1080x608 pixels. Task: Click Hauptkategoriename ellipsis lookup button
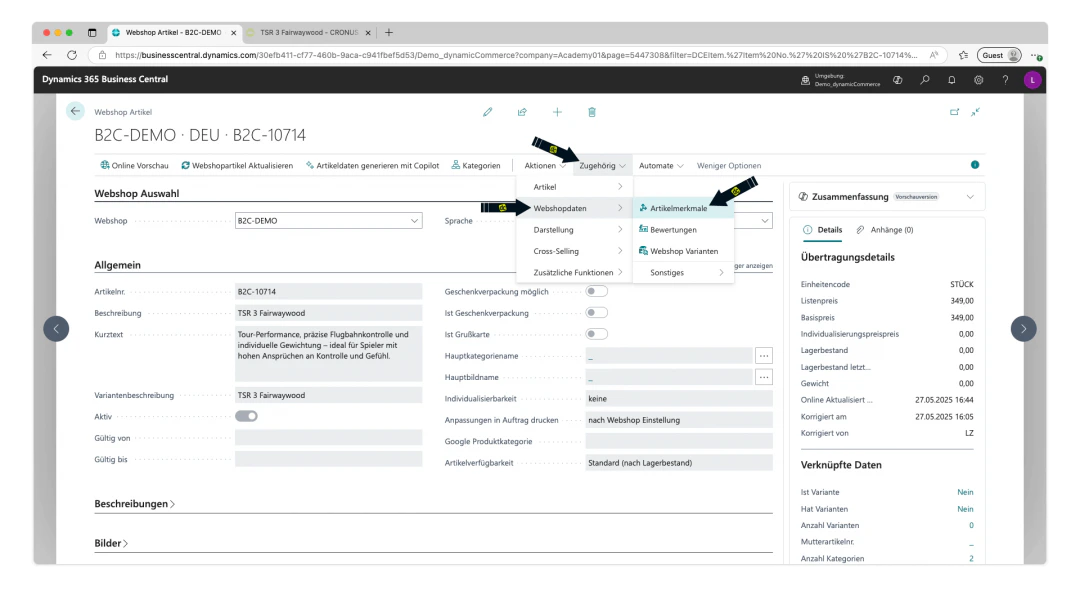(764, 356)
